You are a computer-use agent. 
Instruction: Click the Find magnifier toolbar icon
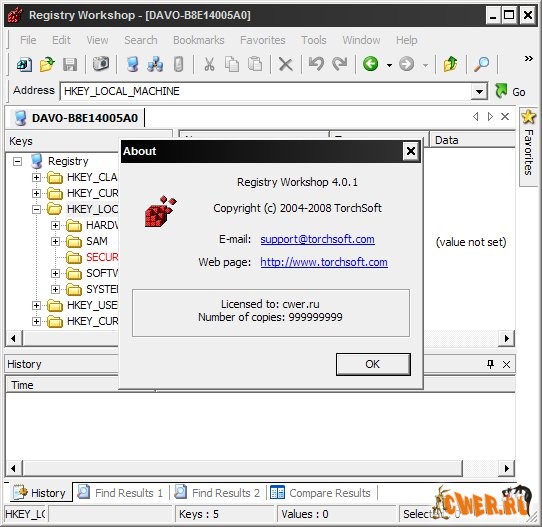coord(481,64)
